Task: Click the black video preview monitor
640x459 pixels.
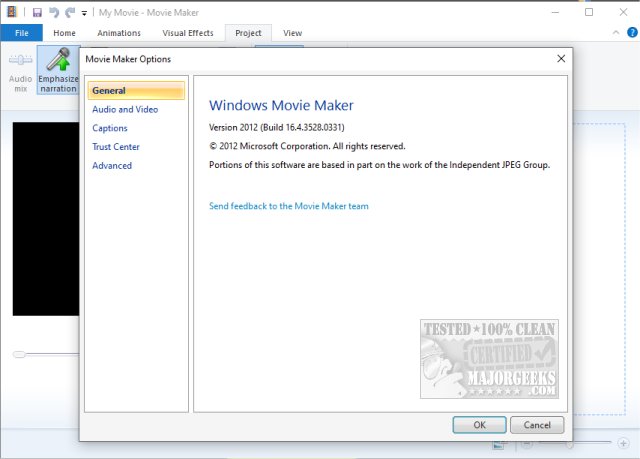Action: (46, 219)
